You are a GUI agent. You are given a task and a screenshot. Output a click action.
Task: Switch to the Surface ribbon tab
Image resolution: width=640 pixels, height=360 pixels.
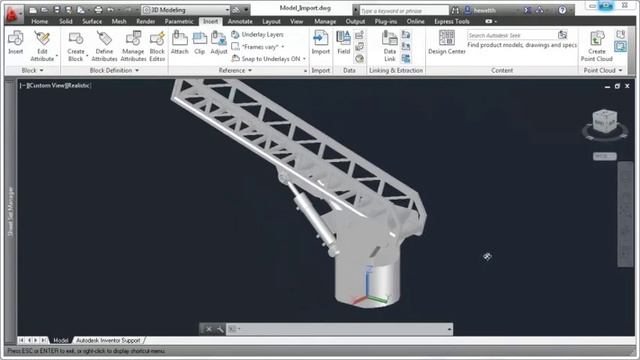92,22
